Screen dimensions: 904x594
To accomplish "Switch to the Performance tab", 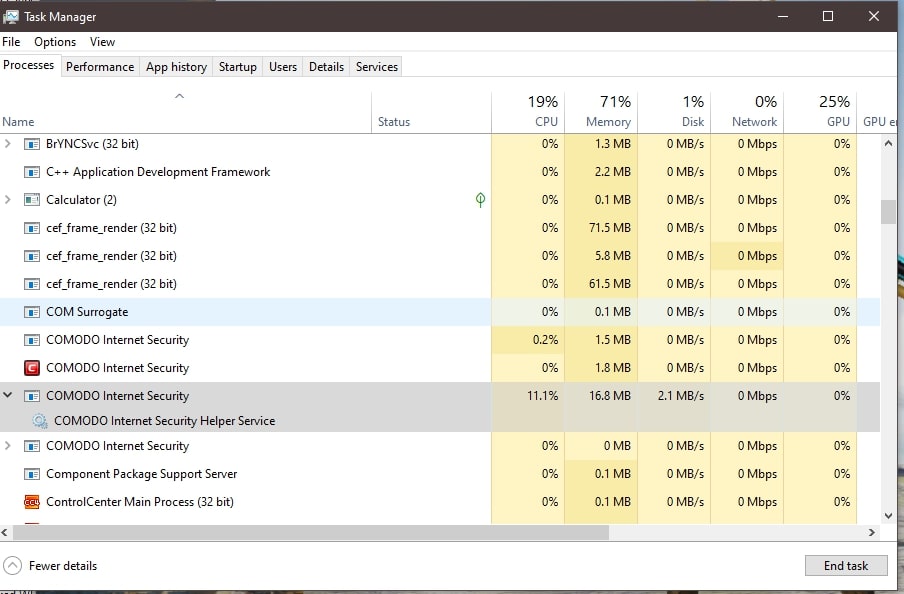I will [x=100, y=67].
